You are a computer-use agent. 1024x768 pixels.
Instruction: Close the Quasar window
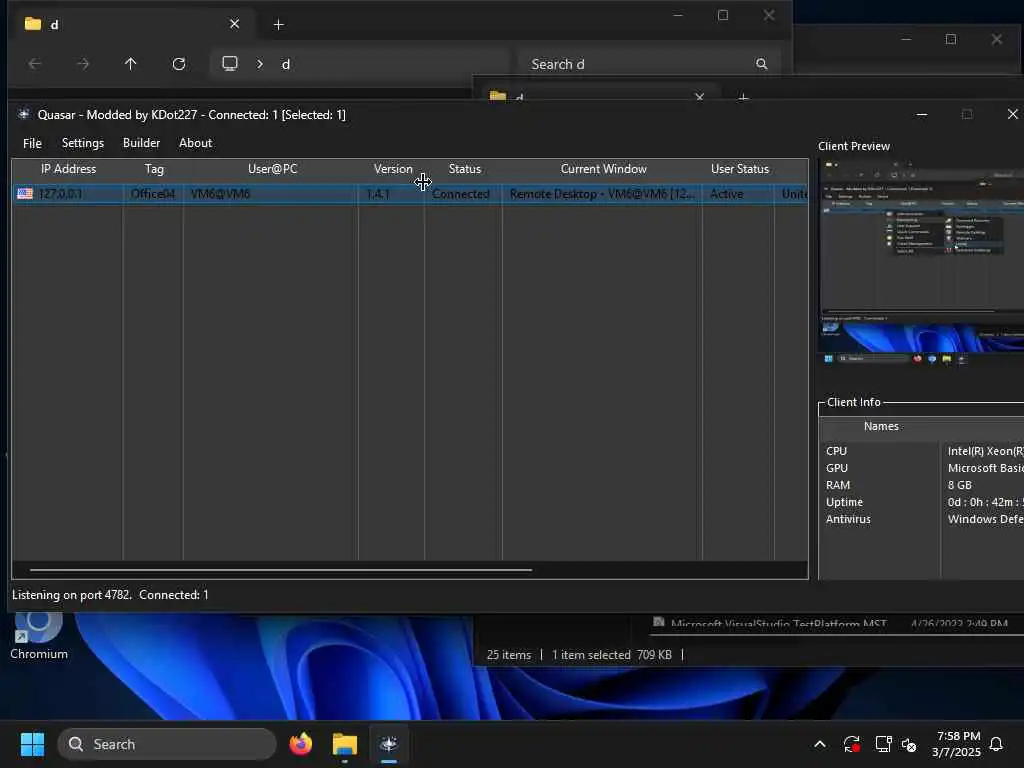click(x=1012, y=114)
